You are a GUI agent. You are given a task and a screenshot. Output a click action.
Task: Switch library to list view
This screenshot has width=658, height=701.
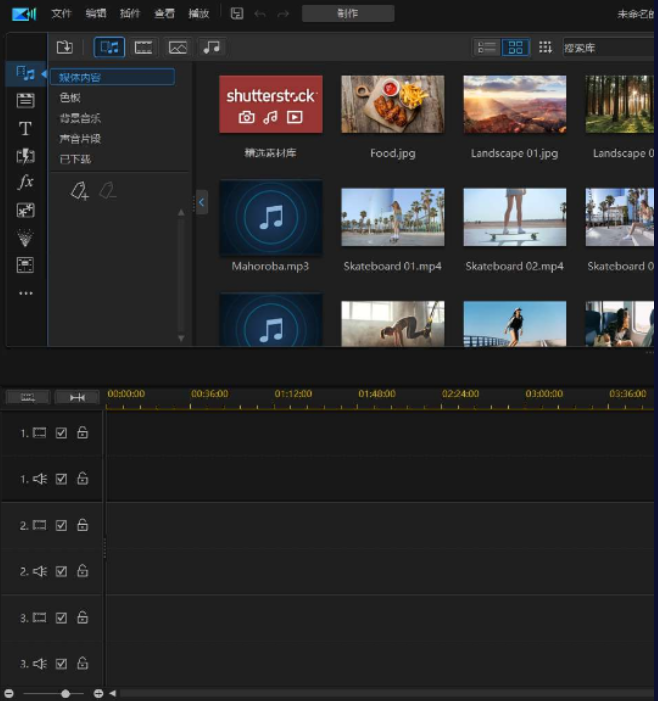click(486, 47)
